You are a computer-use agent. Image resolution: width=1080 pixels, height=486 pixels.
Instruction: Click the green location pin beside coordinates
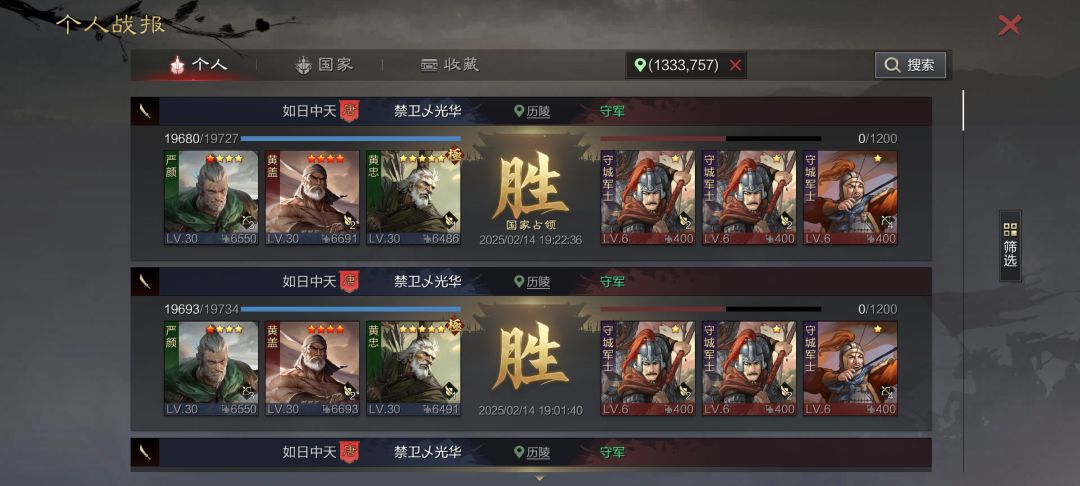(x=640, y=65)
